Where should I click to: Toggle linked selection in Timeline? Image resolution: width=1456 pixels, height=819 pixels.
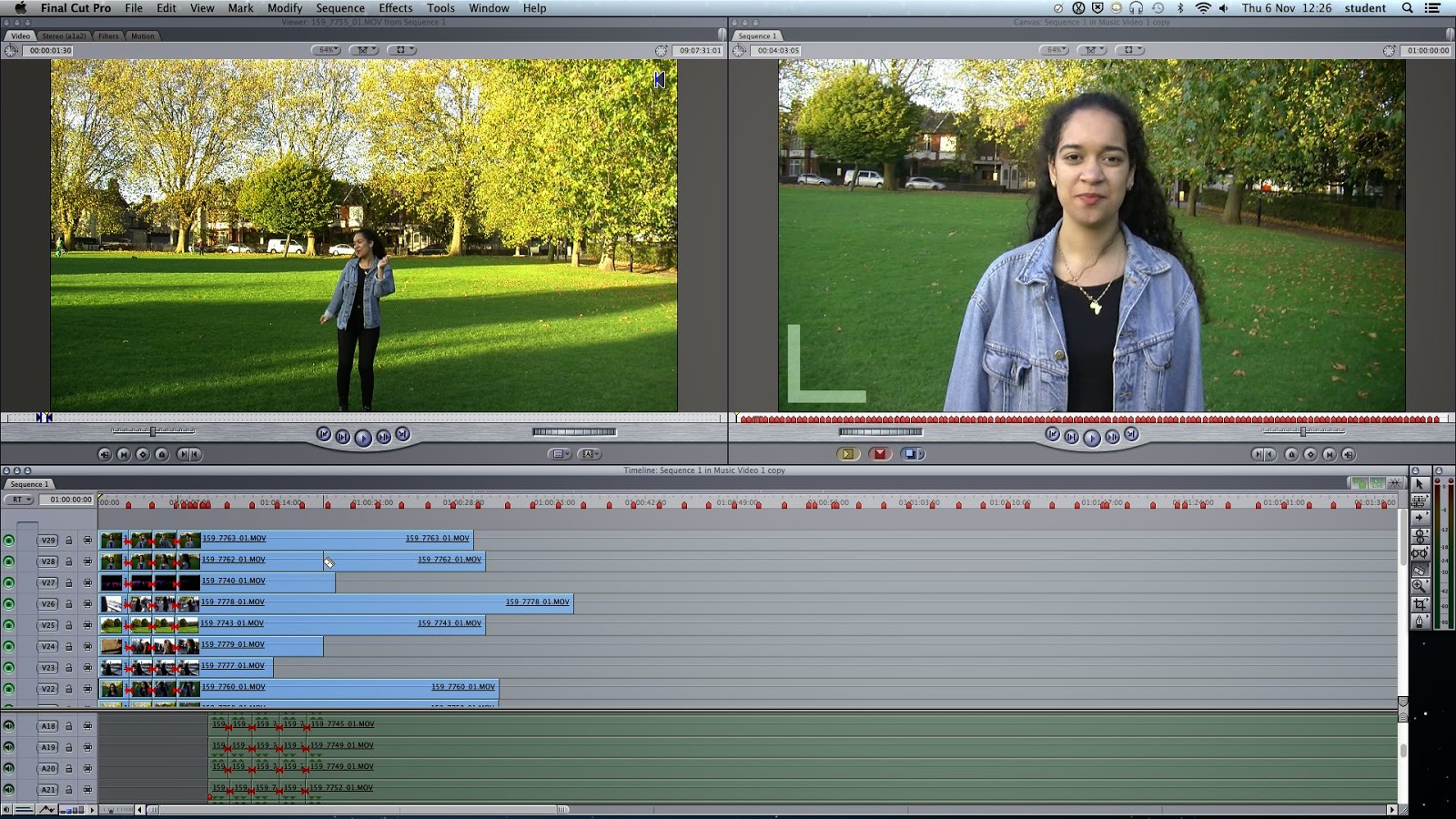[x=1377, y=483]
